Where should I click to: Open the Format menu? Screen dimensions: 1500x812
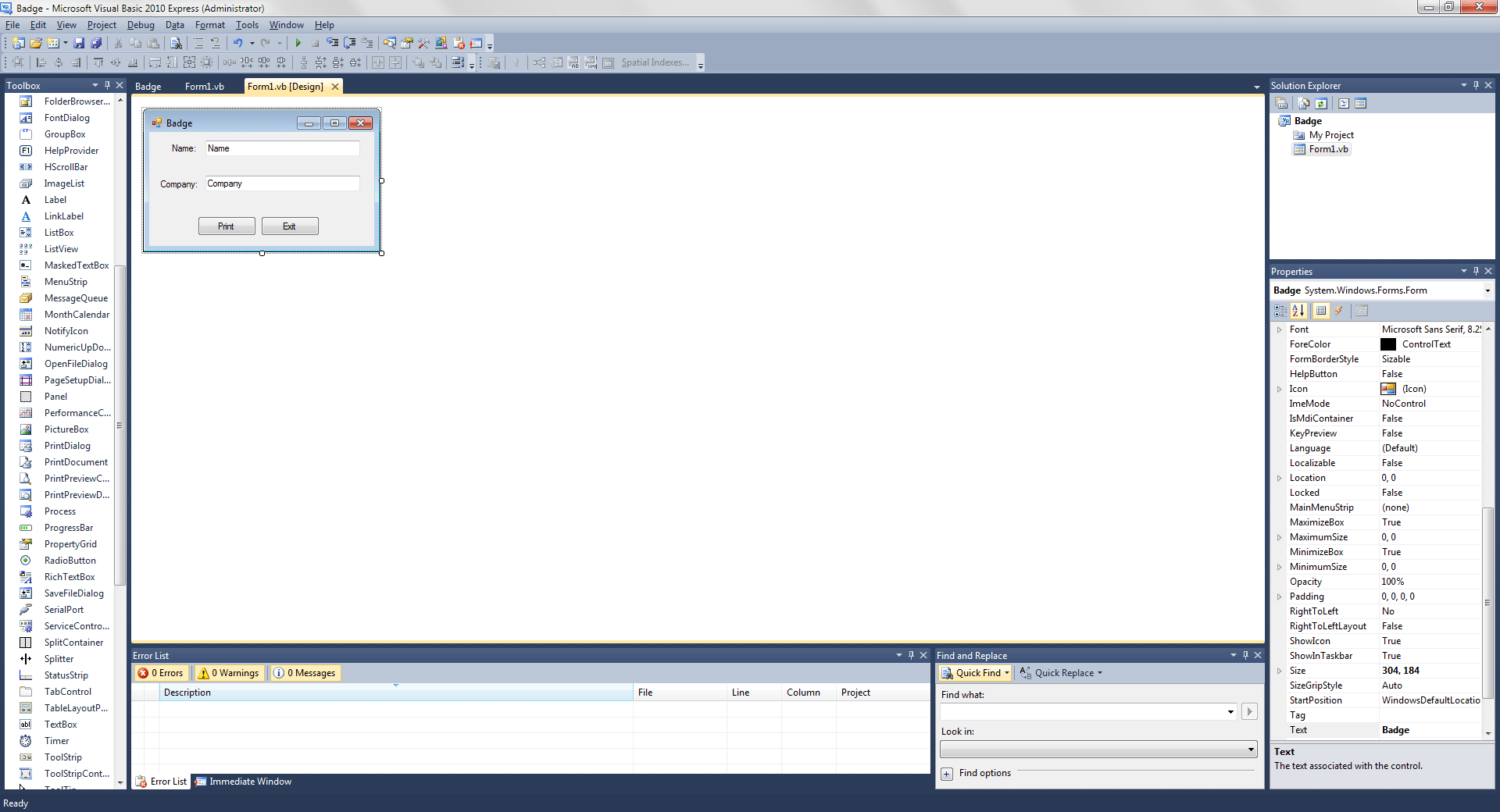pyautogui.click(x=209, y=24)
